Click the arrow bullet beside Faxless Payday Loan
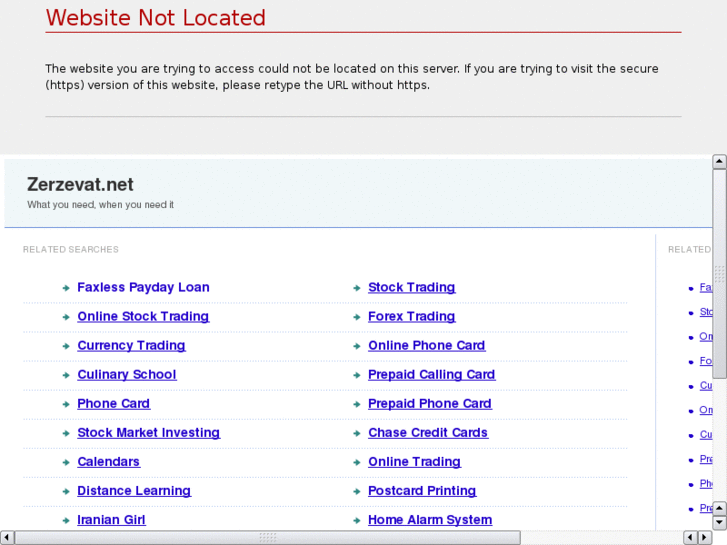 (x=66, y=288)
